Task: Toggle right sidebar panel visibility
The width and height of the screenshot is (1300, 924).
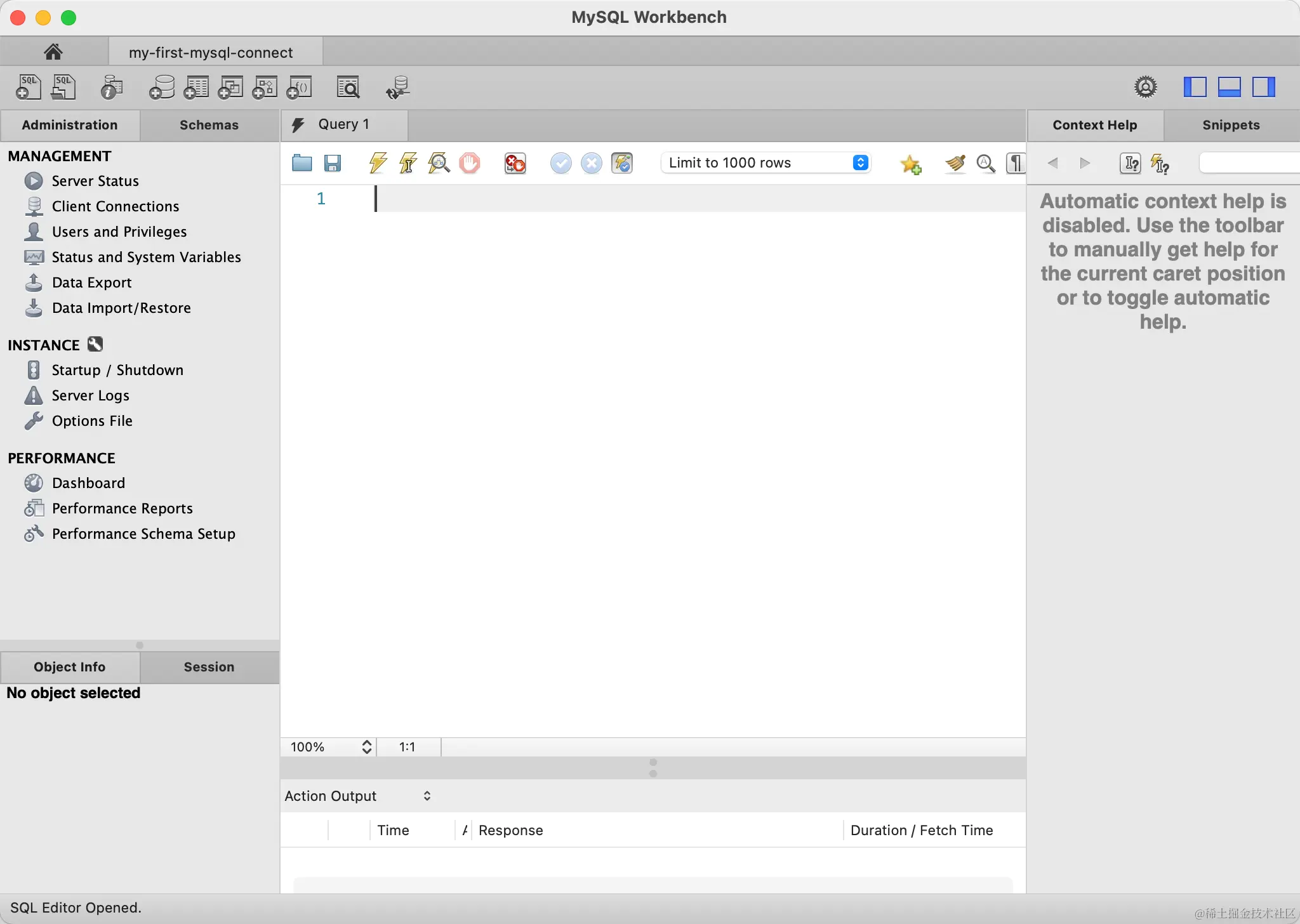Action: coord(1264,87)
